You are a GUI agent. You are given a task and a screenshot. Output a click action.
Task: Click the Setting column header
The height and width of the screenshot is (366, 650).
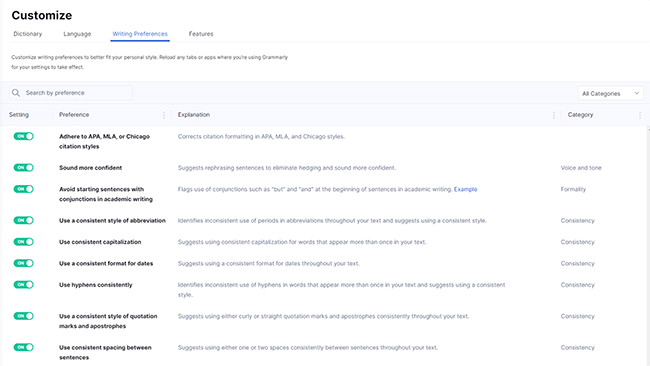coord(19,115)
